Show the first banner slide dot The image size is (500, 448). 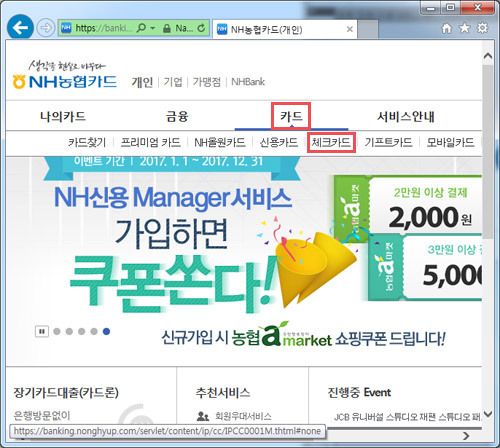tap(57, 331)
